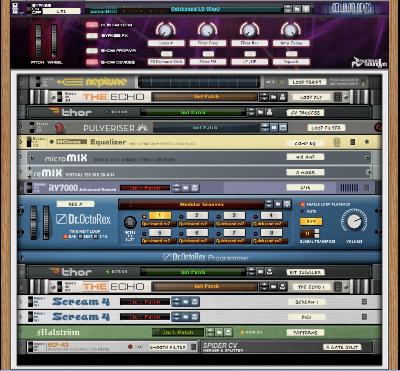
Task: Click the Combinator save patch disk icon
Action: tap(306, 9)
